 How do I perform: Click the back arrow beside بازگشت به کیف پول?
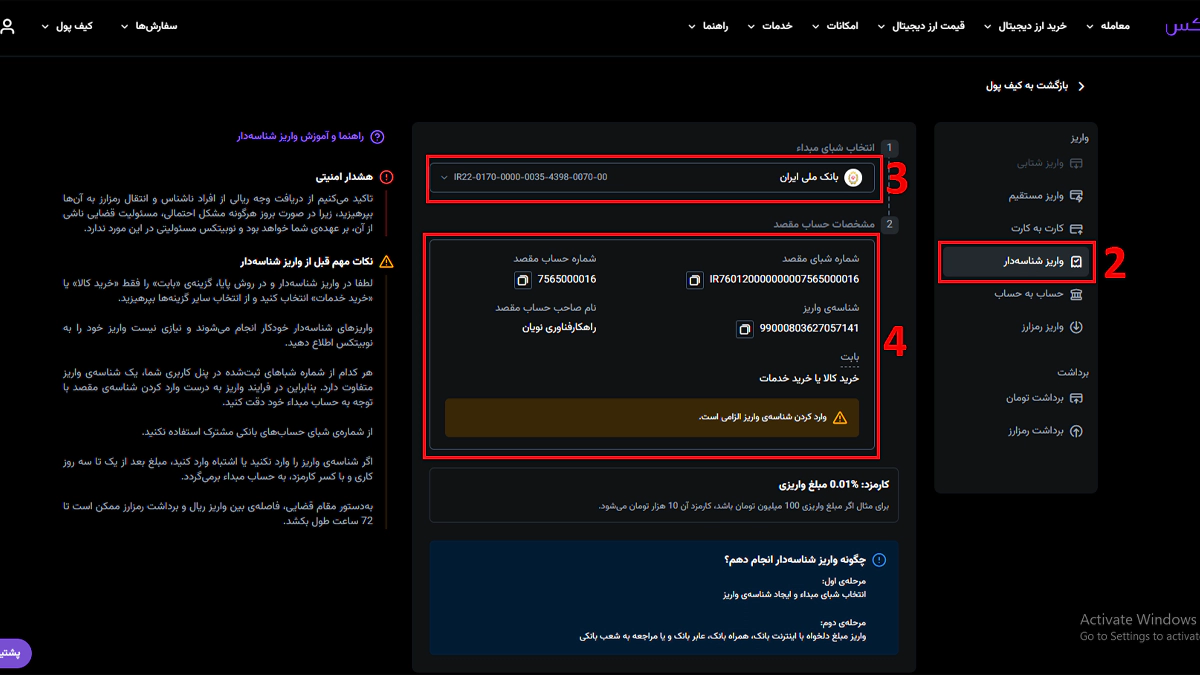pos(1081,86)
